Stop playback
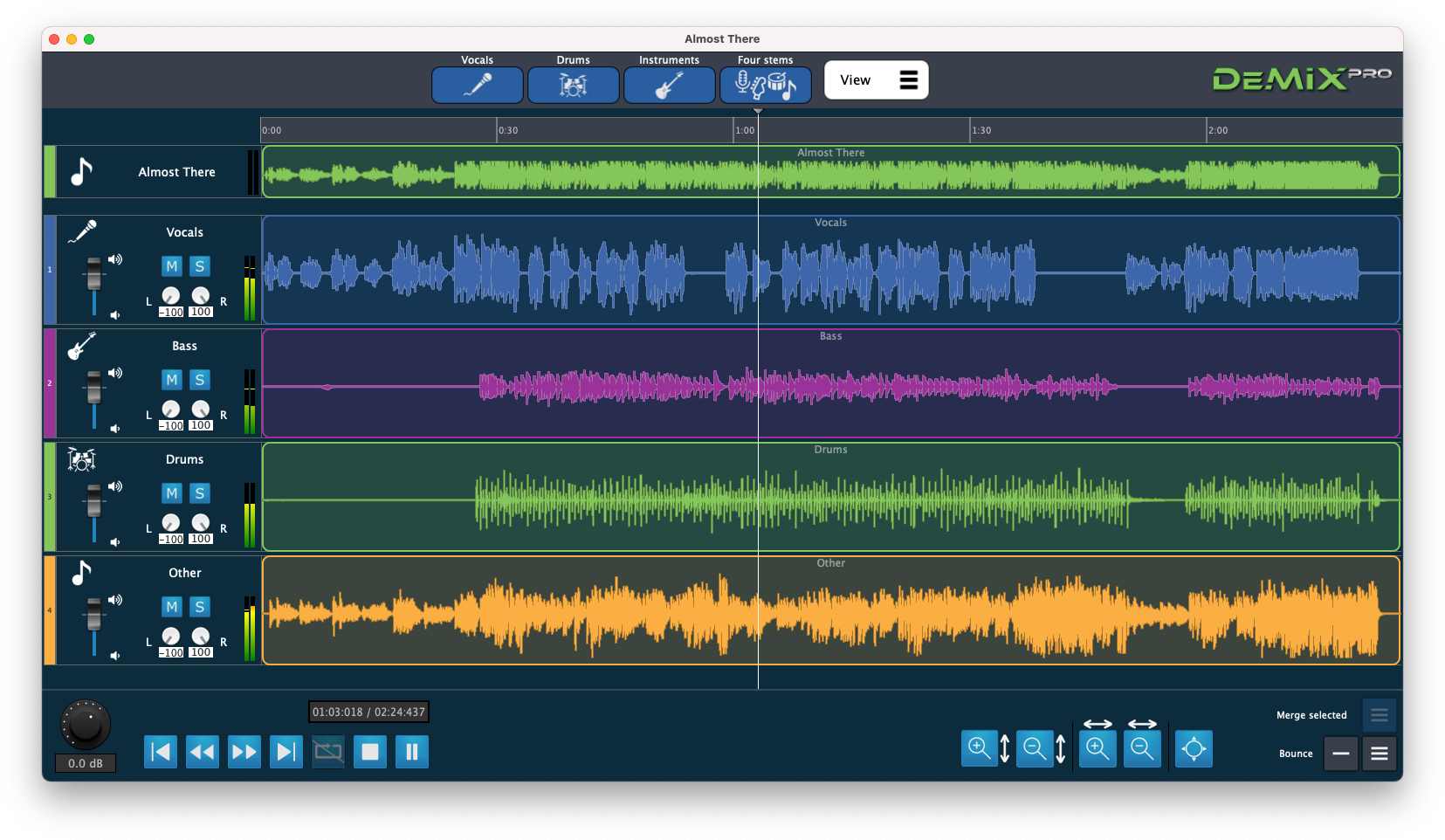Image resolution: width=1445 pixels, height=840 pixels. (x=369, y=751)
